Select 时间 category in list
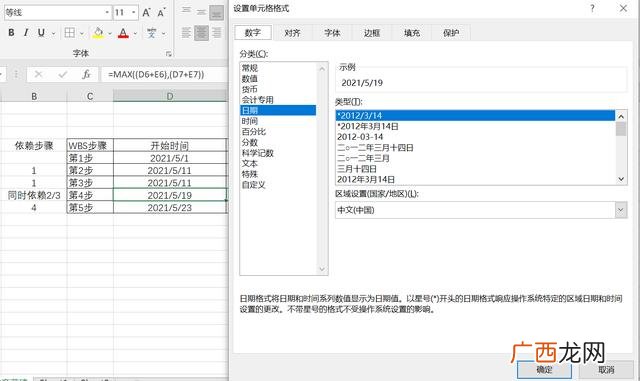 click(x=278, y=121)
